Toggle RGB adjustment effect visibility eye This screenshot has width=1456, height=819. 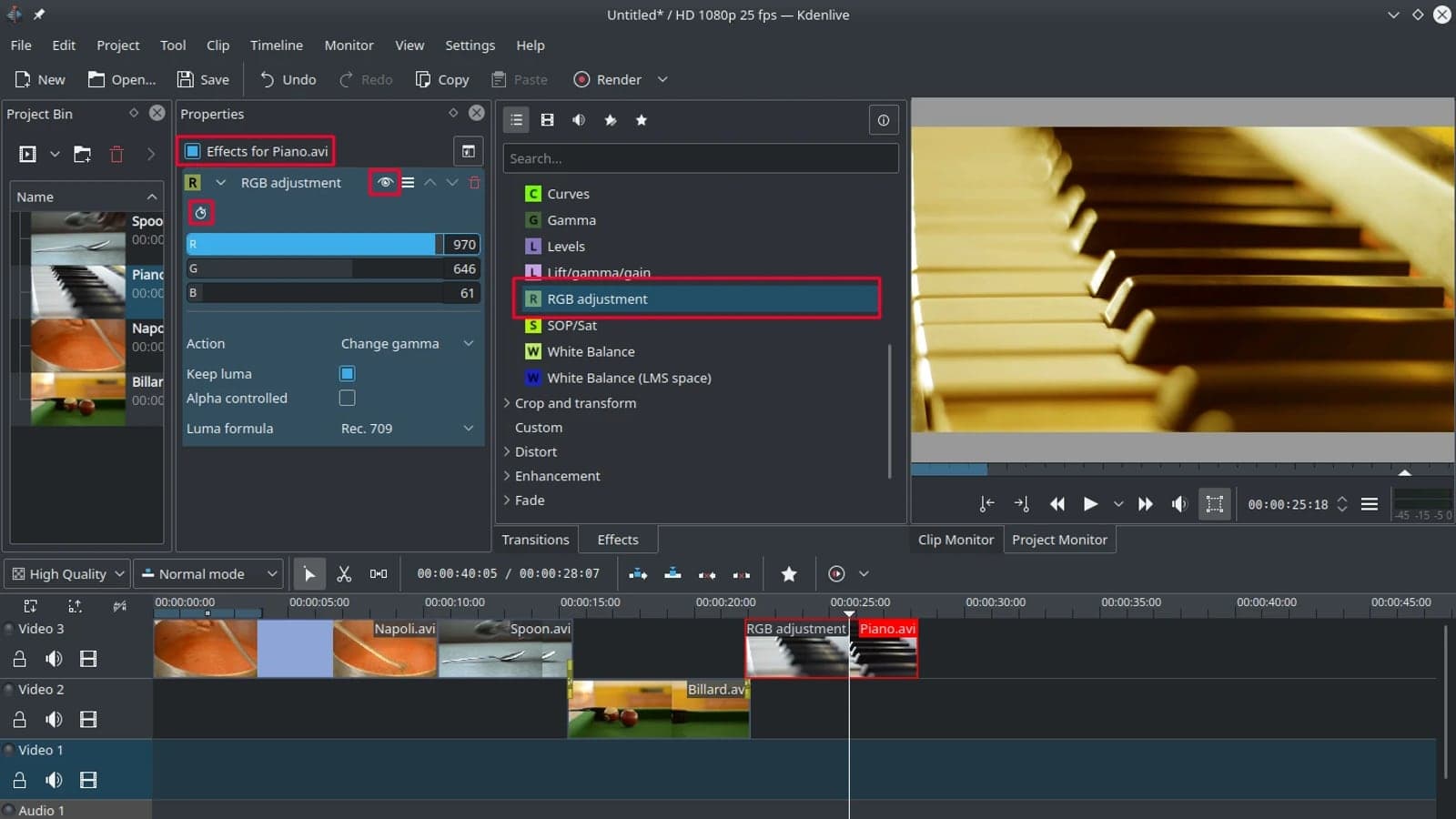[x=385, y=183]
